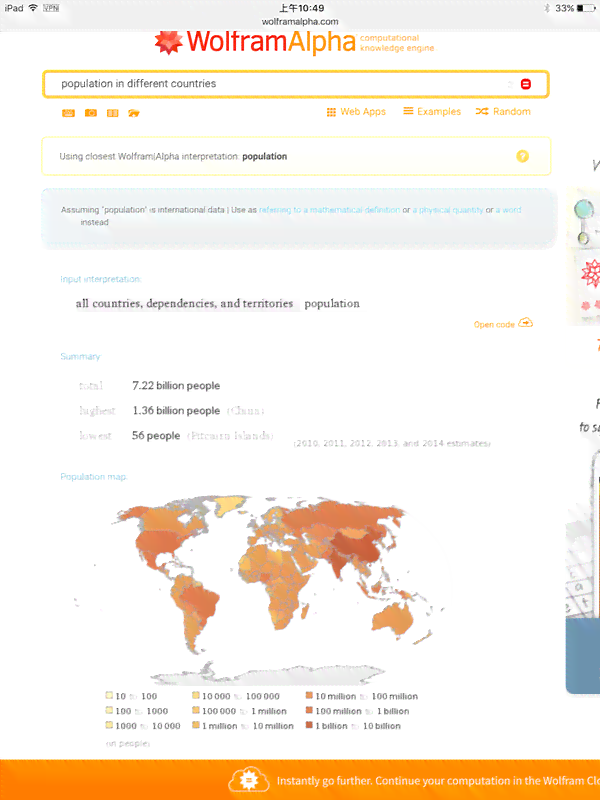
Task: Follow the 'a physical quantity' link
Action: click(x=448, y=210)
